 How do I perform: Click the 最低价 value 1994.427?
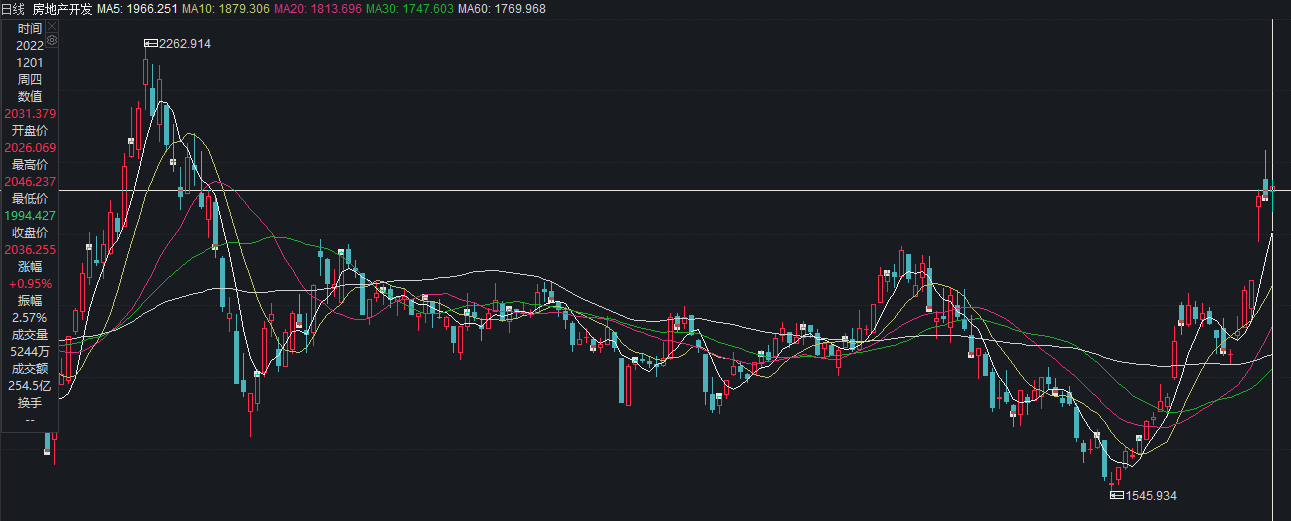pos(30,215)
